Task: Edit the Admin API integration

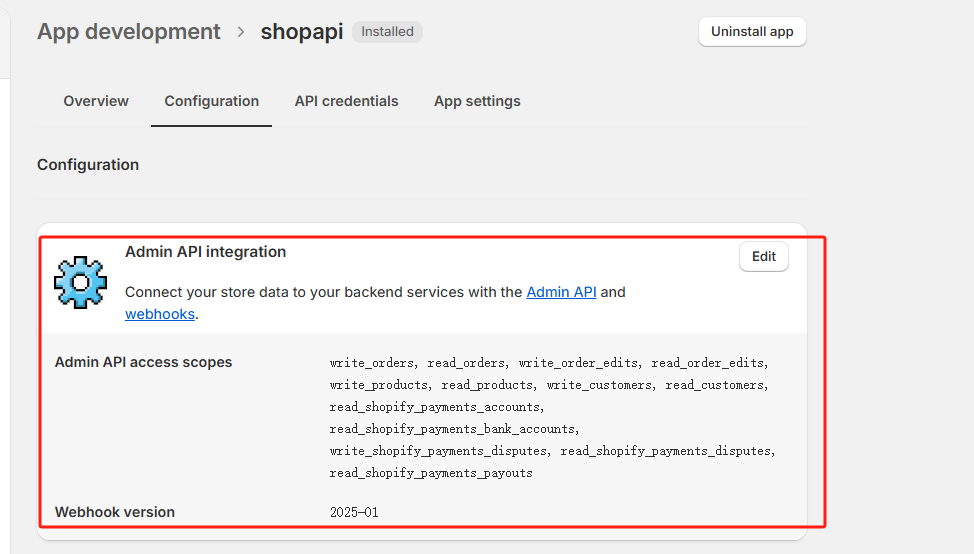Action: point(764,257)
